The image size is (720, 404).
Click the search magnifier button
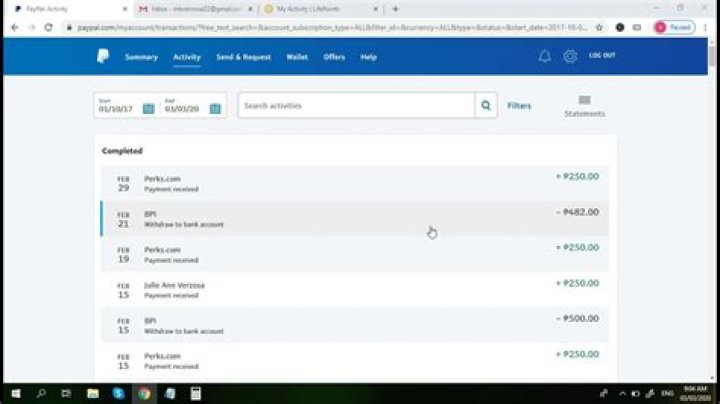coord(486,106)
